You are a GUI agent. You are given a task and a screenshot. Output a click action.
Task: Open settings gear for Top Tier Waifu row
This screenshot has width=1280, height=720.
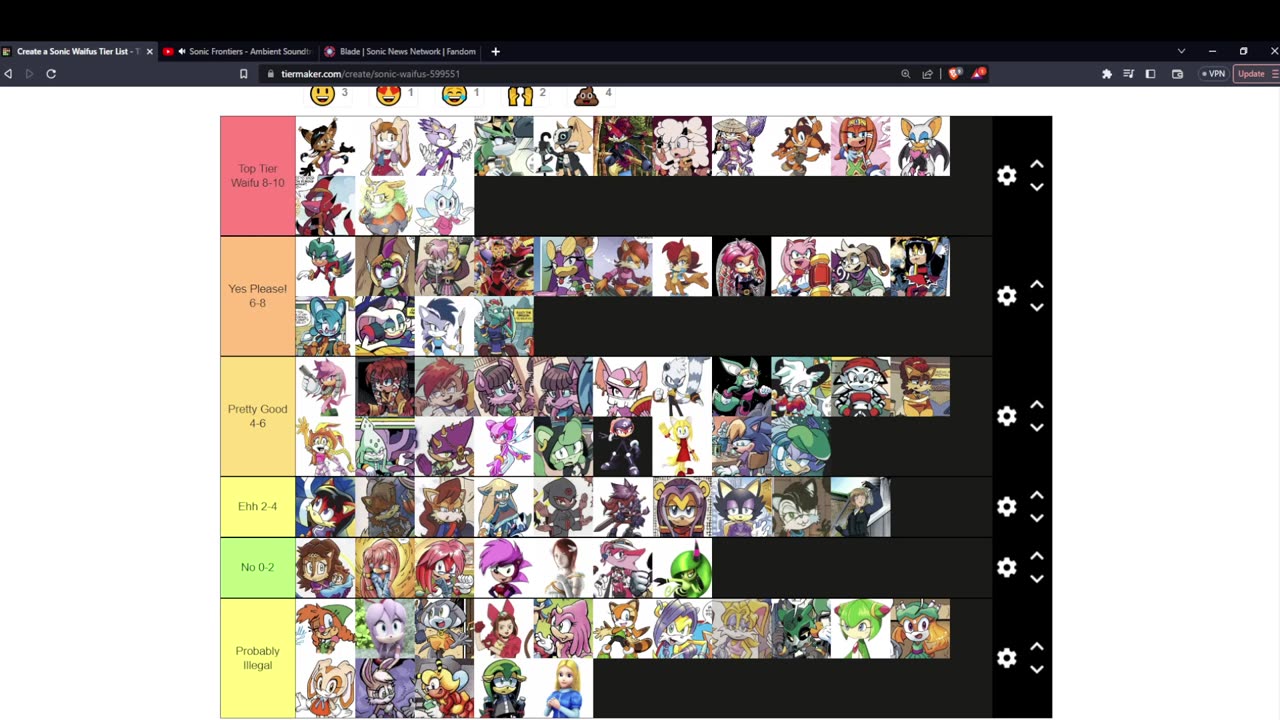click(1006, 176)
